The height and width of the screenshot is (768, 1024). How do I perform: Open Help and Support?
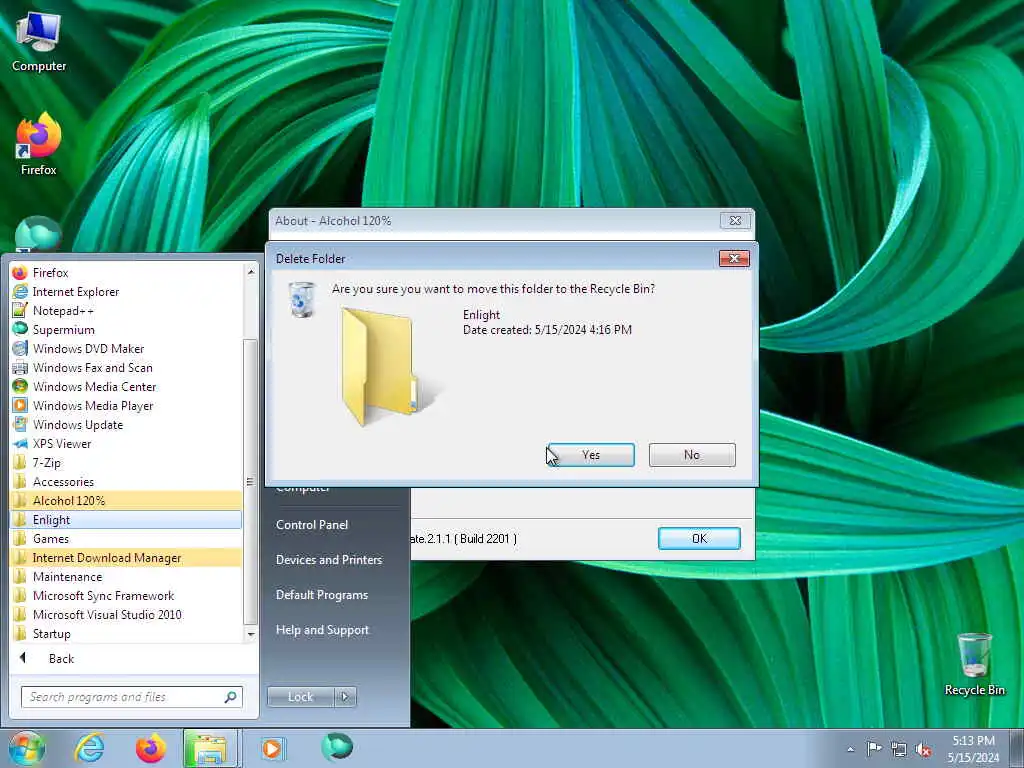pyautogui.click(x=322, y=630)
